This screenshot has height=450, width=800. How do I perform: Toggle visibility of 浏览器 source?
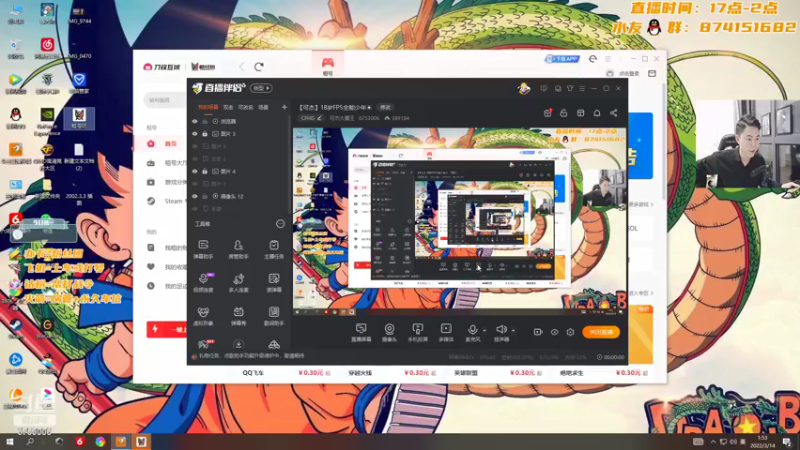195,121
